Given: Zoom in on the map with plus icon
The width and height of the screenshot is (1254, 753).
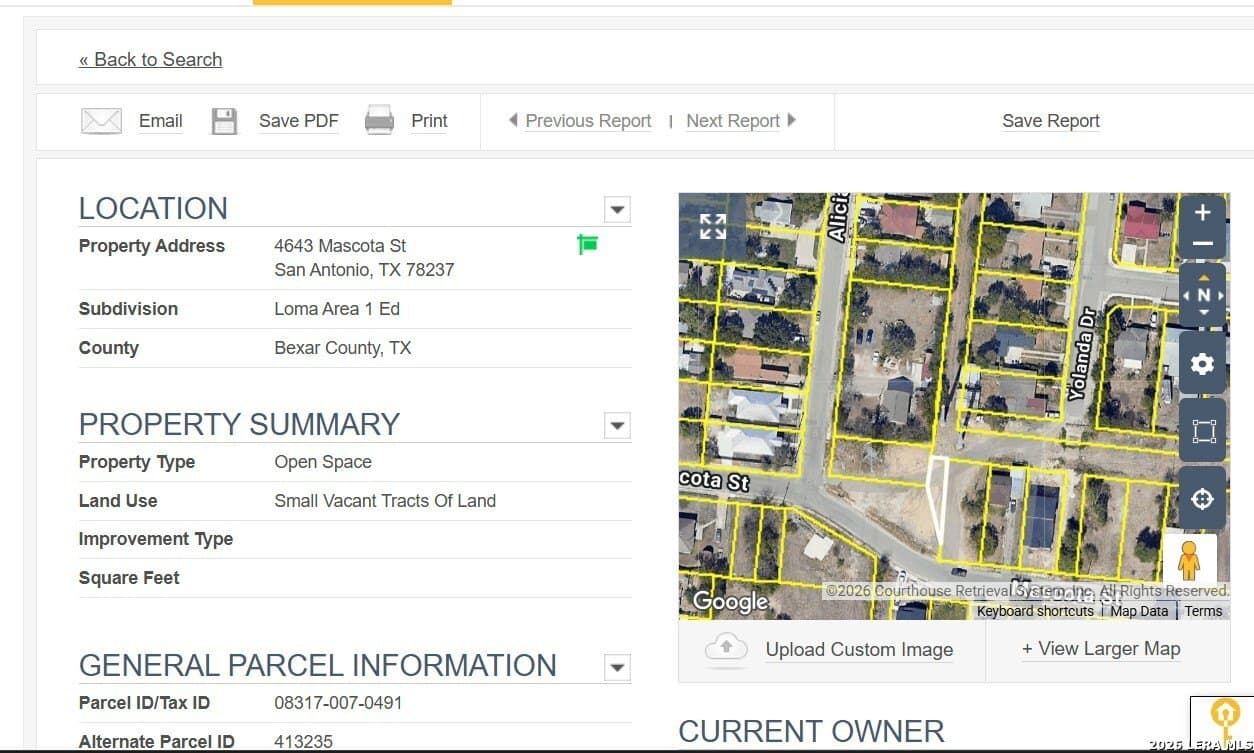Looking at the screenshot, I should (x=1202, y=212).
